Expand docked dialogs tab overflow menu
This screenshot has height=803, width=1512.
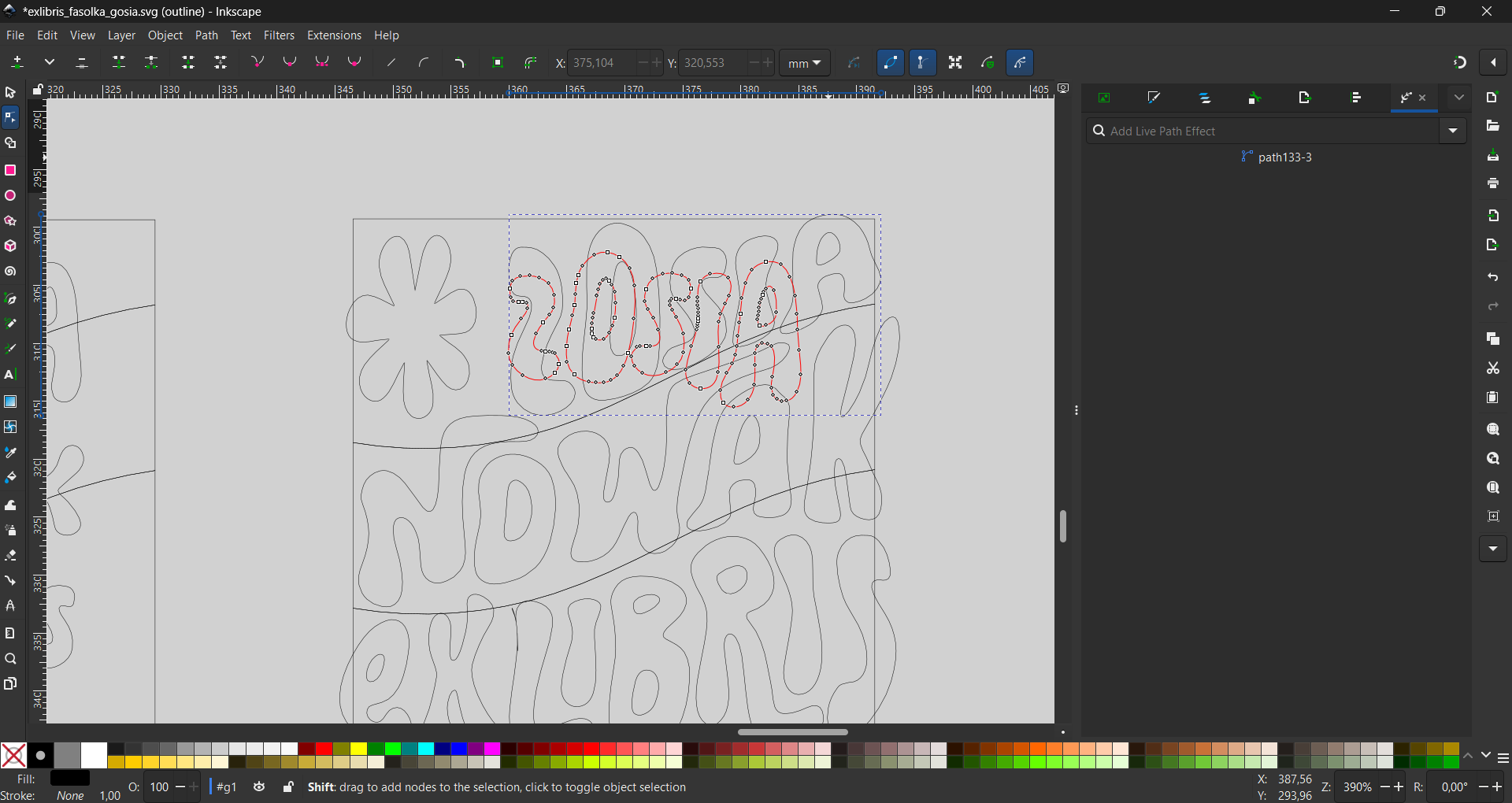(1459, 98)
